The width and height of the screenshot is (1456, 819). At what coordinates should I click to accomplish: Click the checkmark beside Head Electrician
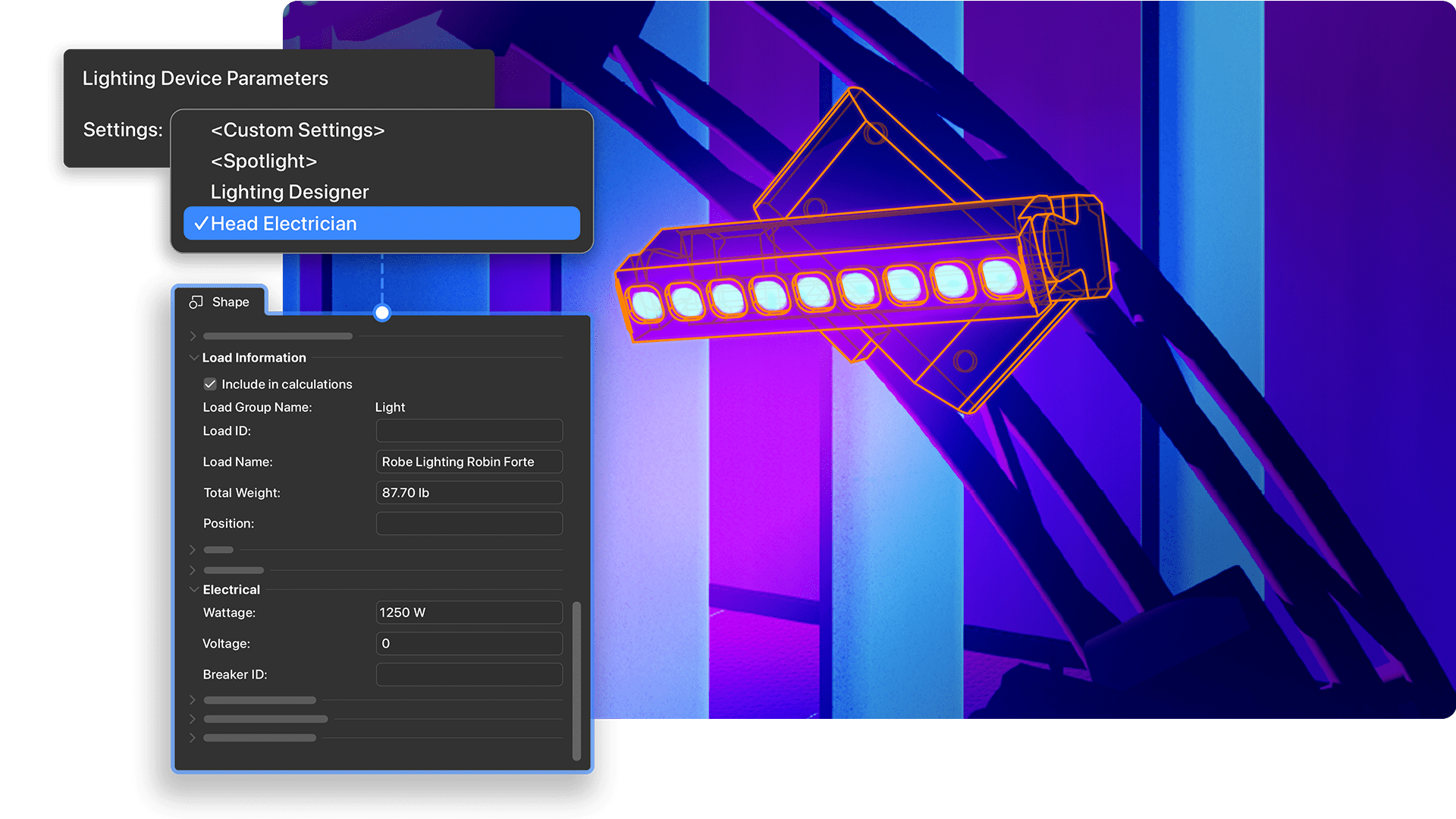[x=201, y=224]
